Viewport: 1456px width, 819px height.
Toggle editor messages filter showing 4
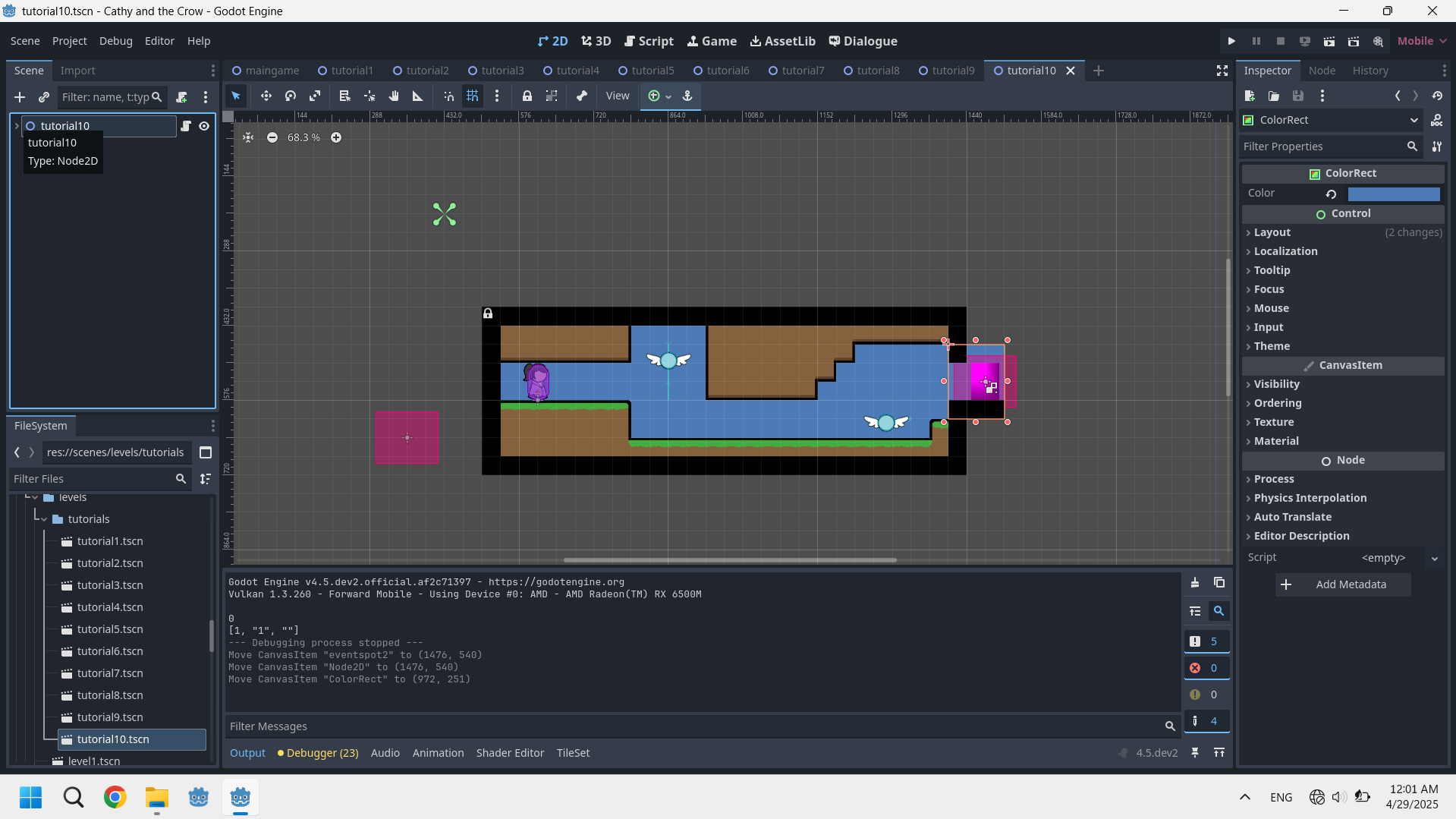(x=1206, y=721)
